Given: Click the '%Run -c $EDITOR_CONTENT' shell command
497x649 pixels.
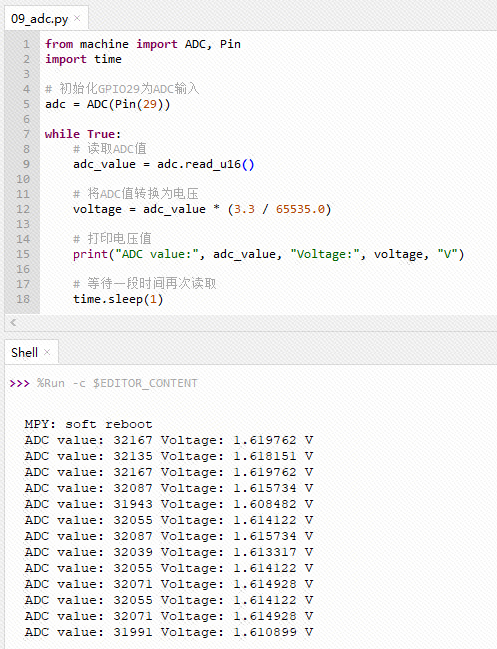Looking at the screenshot, I should (x=117, y=383).
